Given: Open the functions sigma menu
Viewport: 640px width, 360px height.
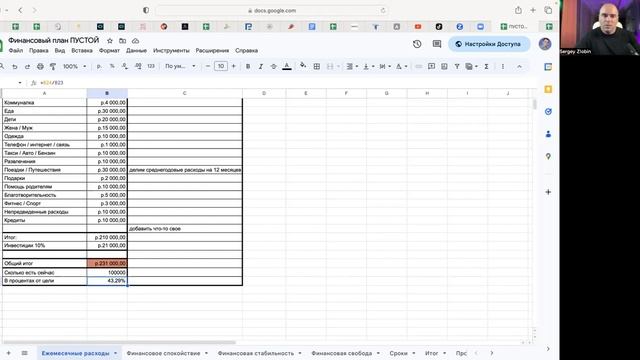Looking at the screenshot, I should click(x=486, y=67).
